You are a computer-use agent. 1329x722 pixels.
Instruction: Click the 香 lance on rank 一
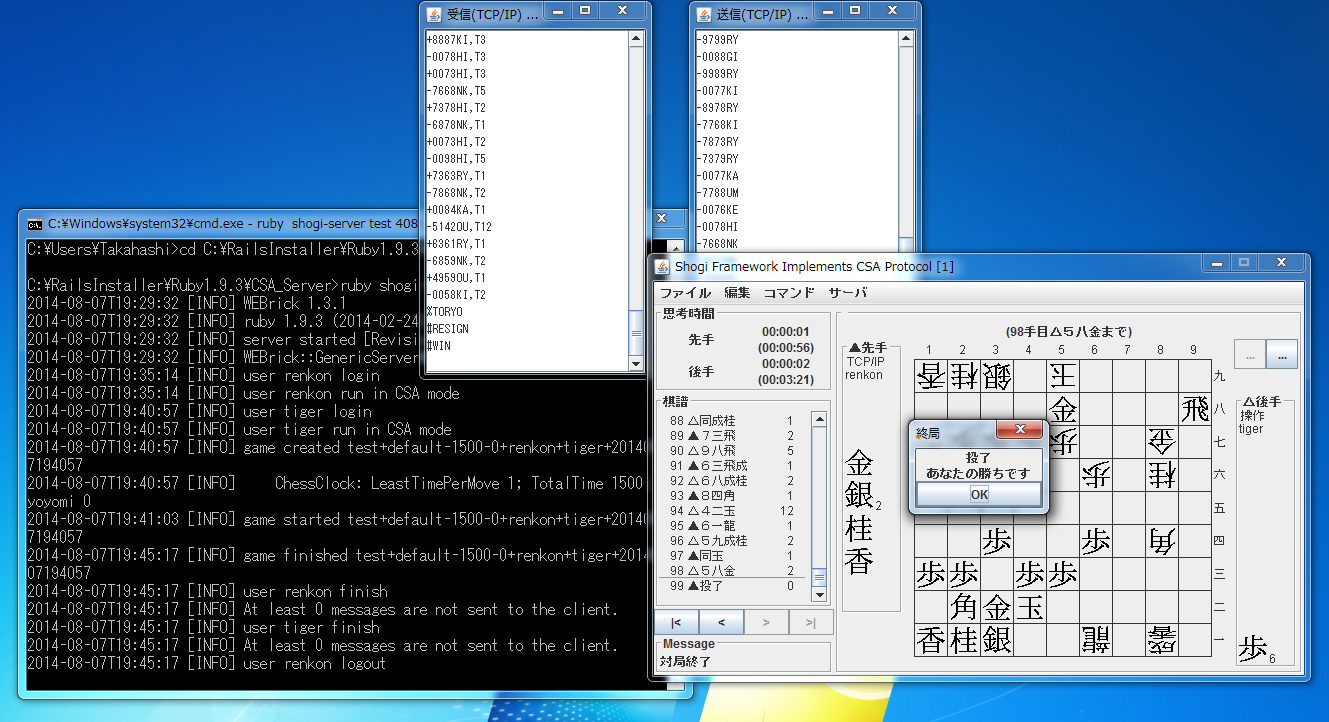pos(931,640)
